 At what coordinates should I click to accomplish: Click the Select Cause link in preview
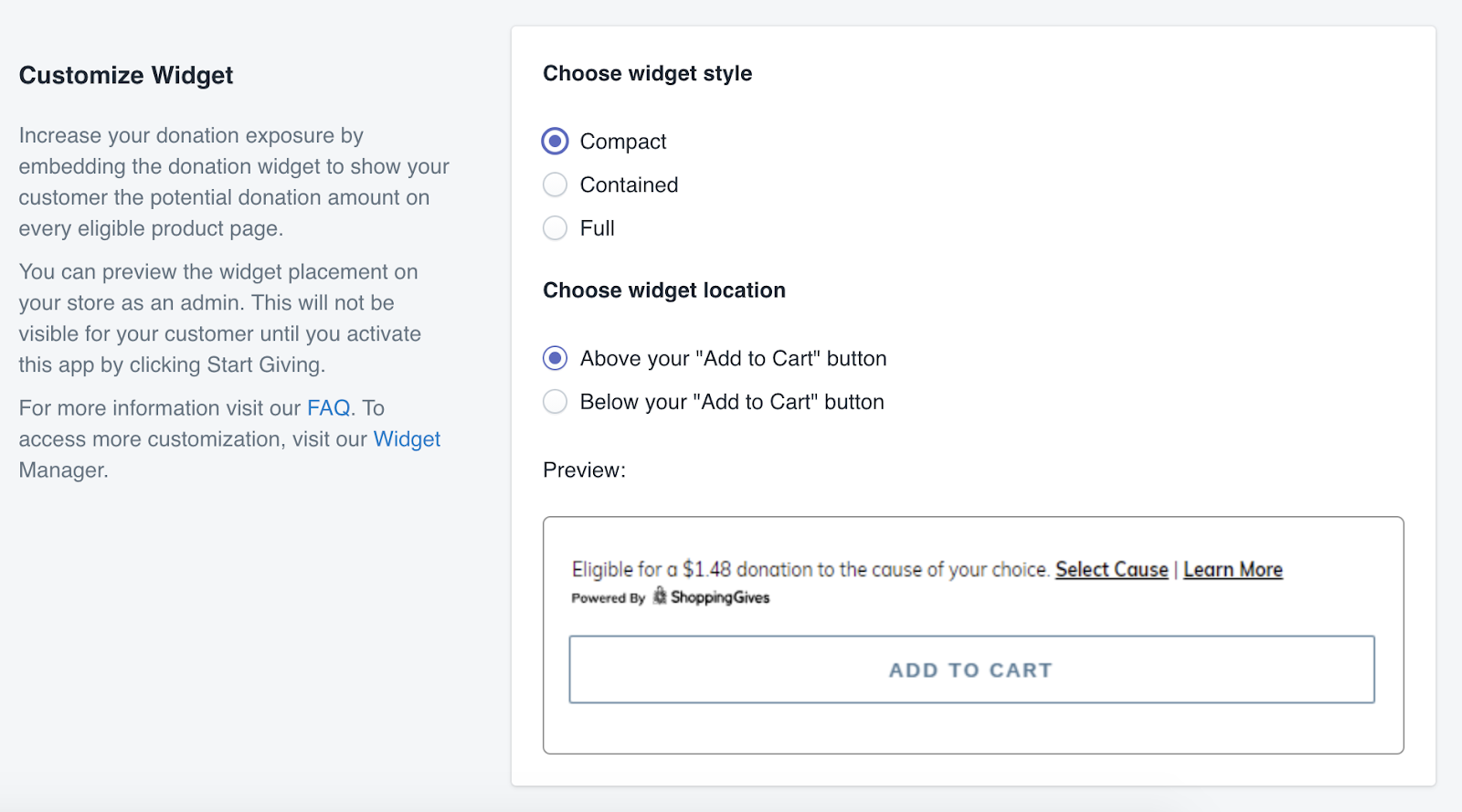click(1111, 569)
